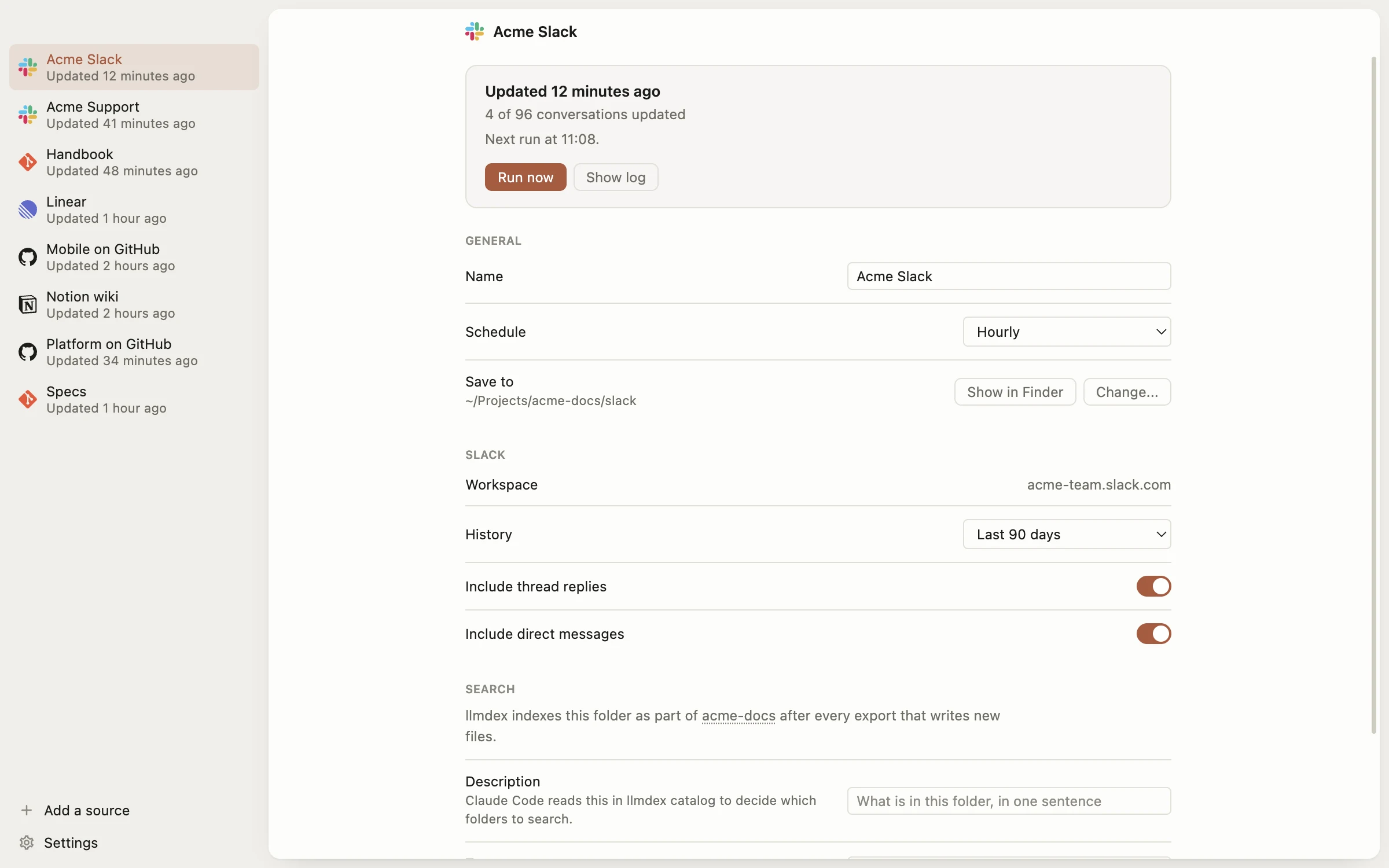Click the vertical scrollbar on the right
Screen dimensions: 1389x868
[1374, 395]
